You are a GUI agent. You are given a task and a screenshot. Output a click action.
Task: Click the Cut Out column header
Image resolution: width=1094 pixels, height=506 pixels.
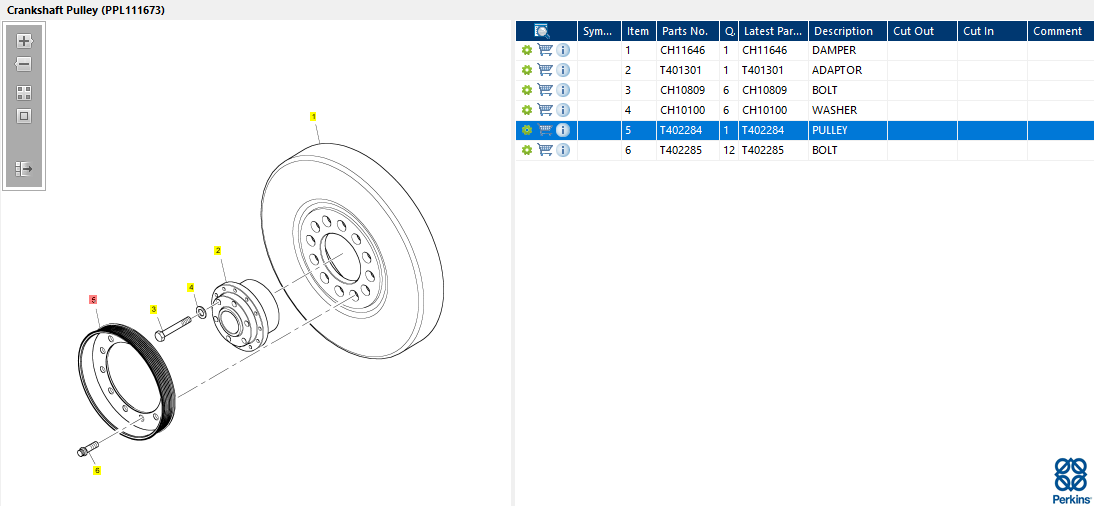[x=922, y=31]
